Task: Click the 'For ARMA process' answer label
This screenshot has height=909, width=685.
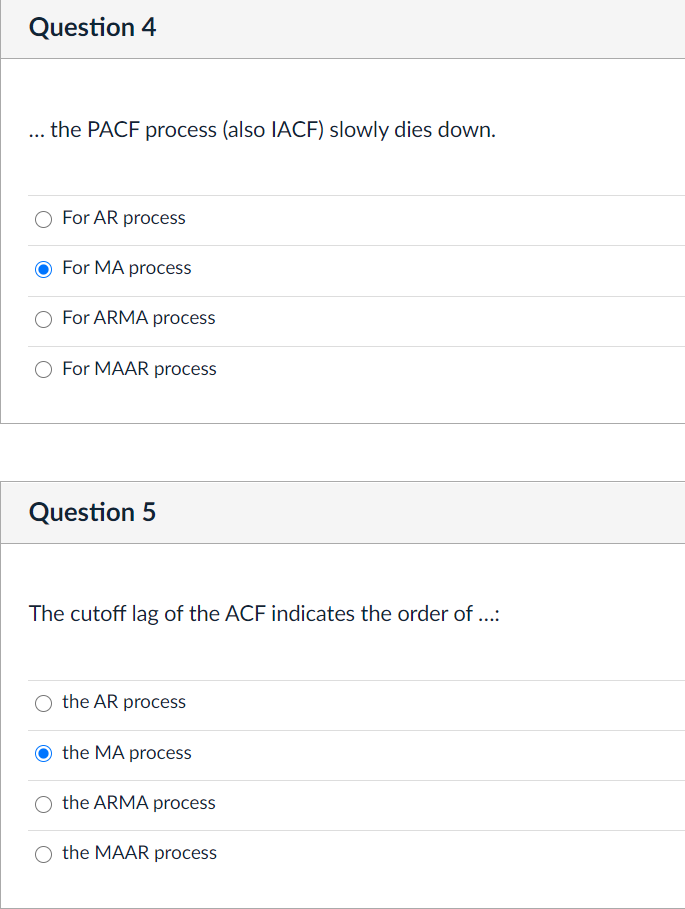Action: (139, 318)
